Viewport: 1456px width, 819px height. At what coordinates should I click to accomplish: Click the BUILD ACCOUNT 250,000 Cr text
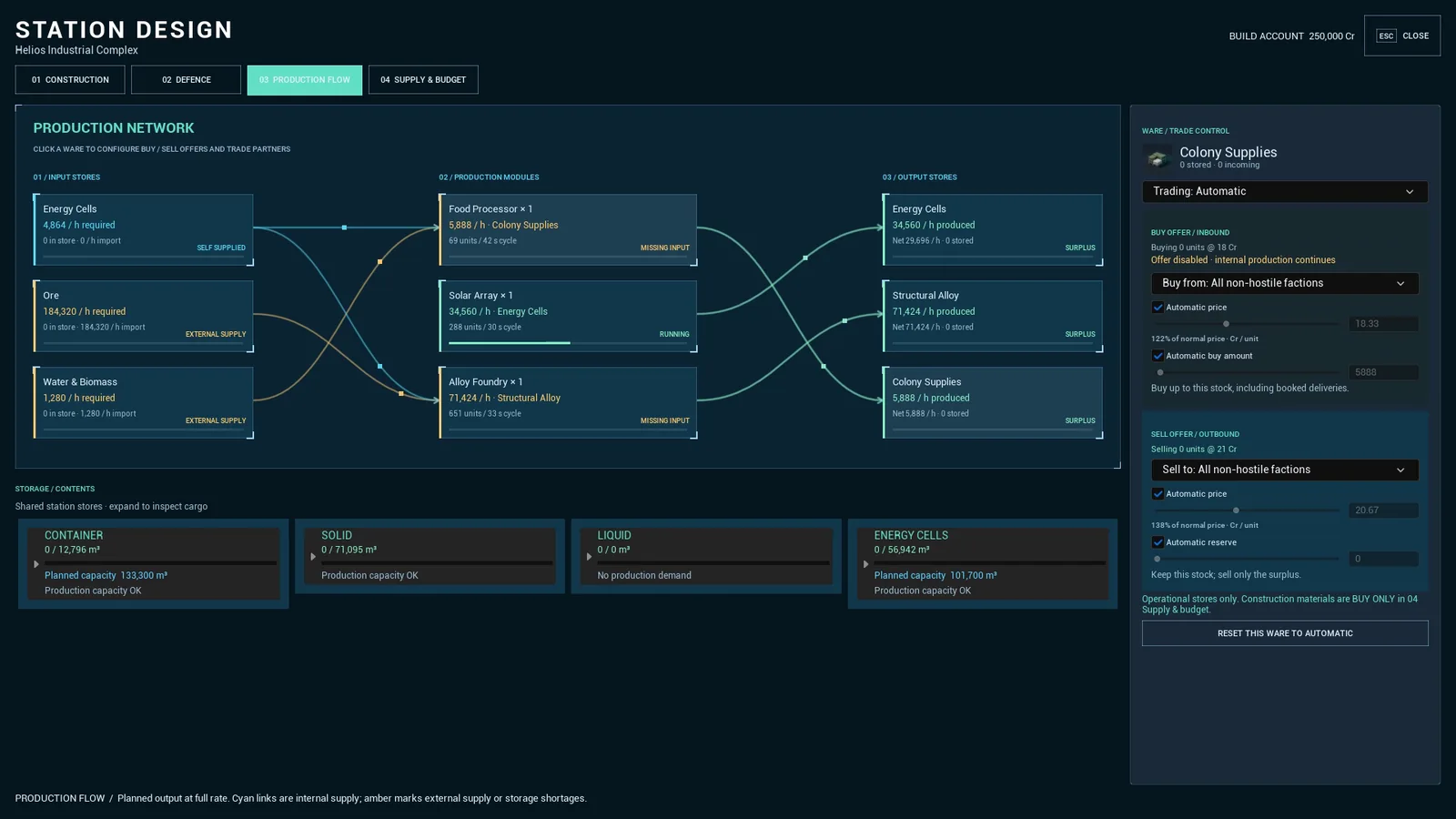click(1291, 36)
